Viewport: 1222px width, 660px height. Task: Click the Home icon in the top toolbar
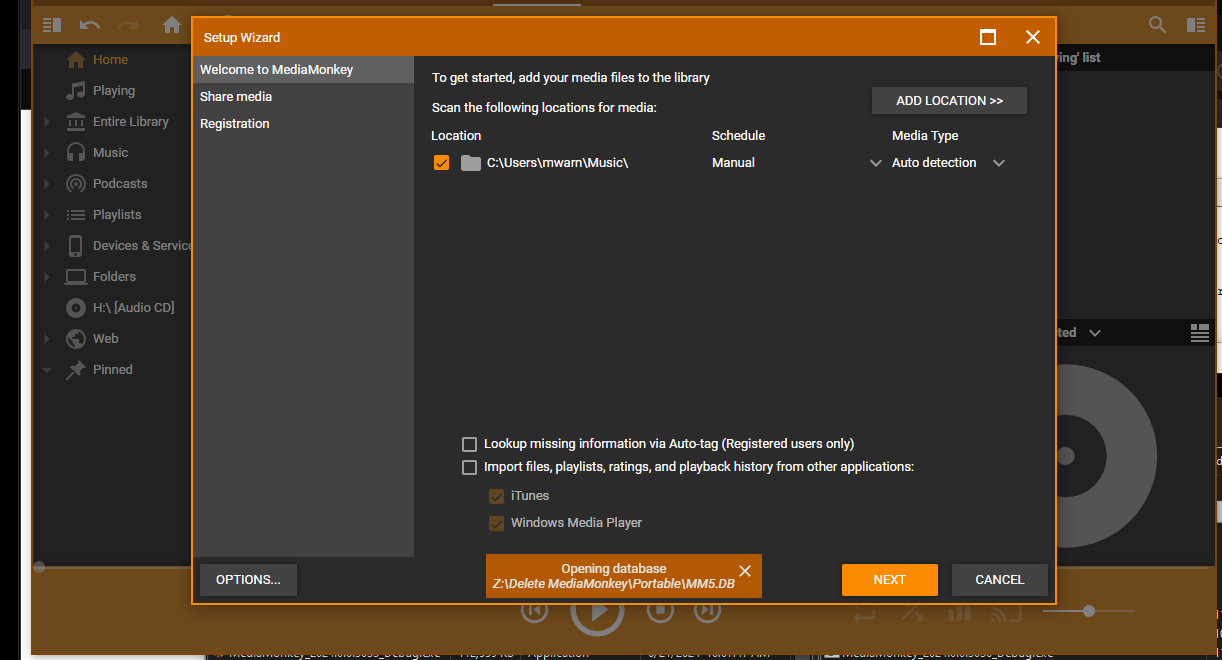[x=172, y=25]
